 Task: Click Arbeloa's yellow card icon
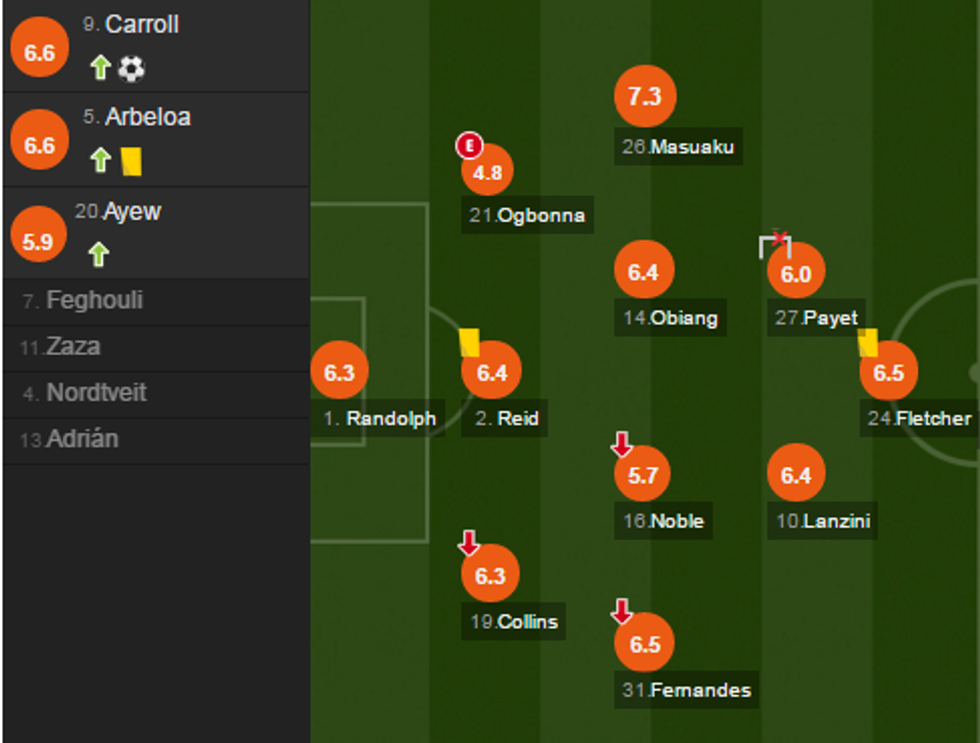(x=131, y=161)
